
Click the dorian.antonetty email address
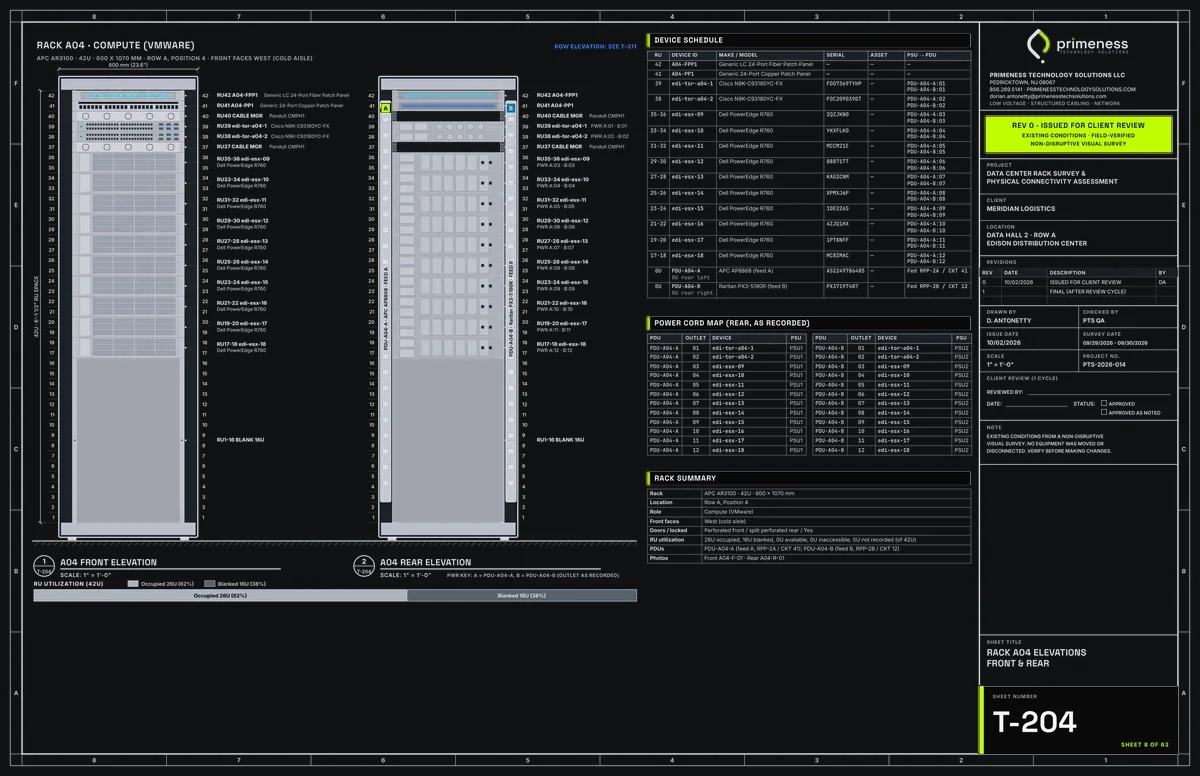1048,96
